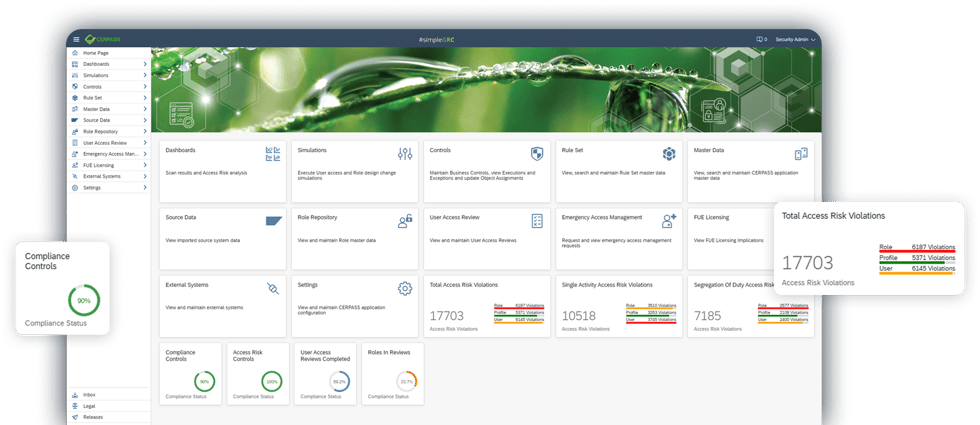Open the Security Admin user dropdown
The height and width of the screenshot is (425, 980).
tap(796, 39)
